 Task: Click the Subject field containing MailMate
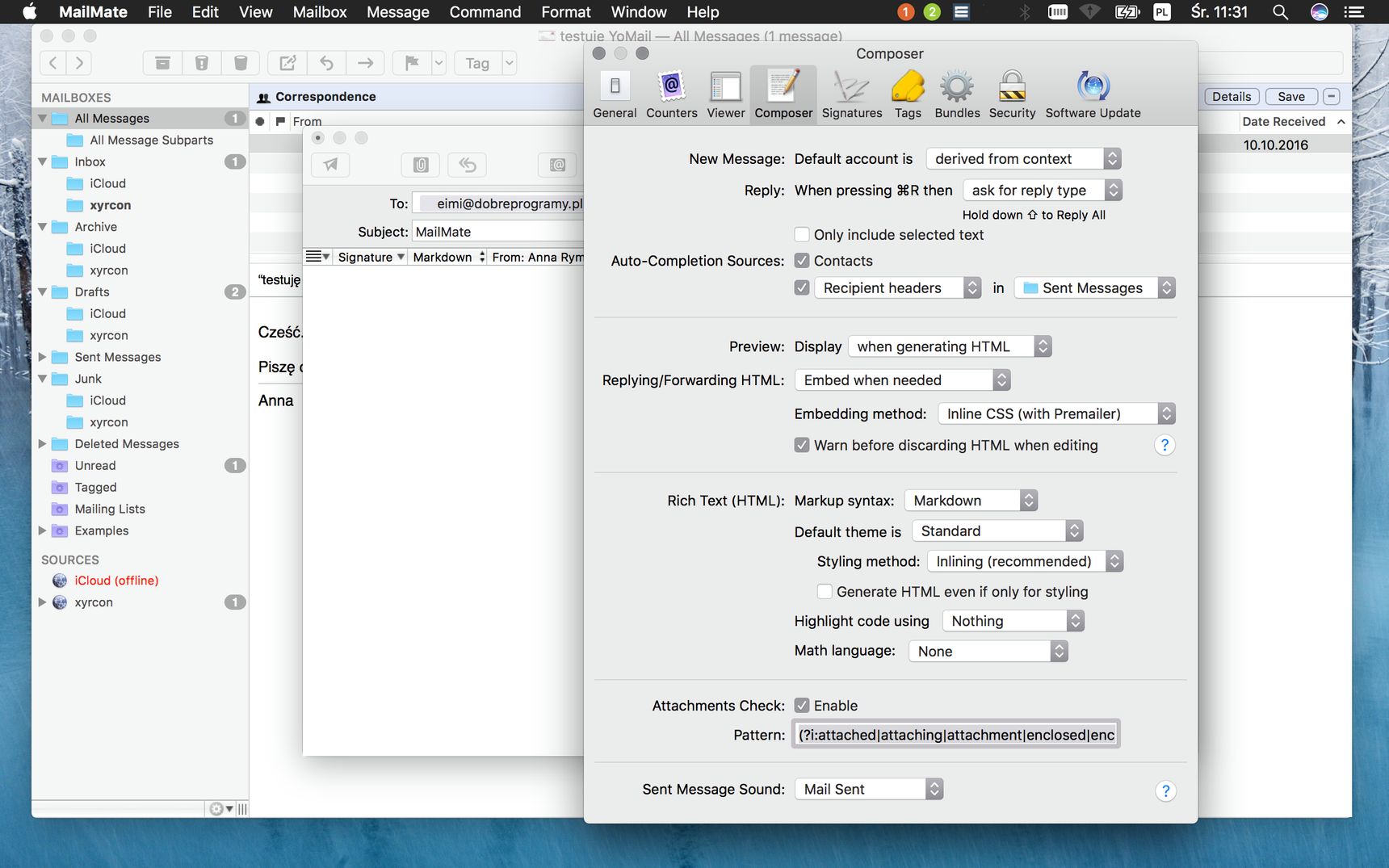pyautogui.click(x=497, y=232)
